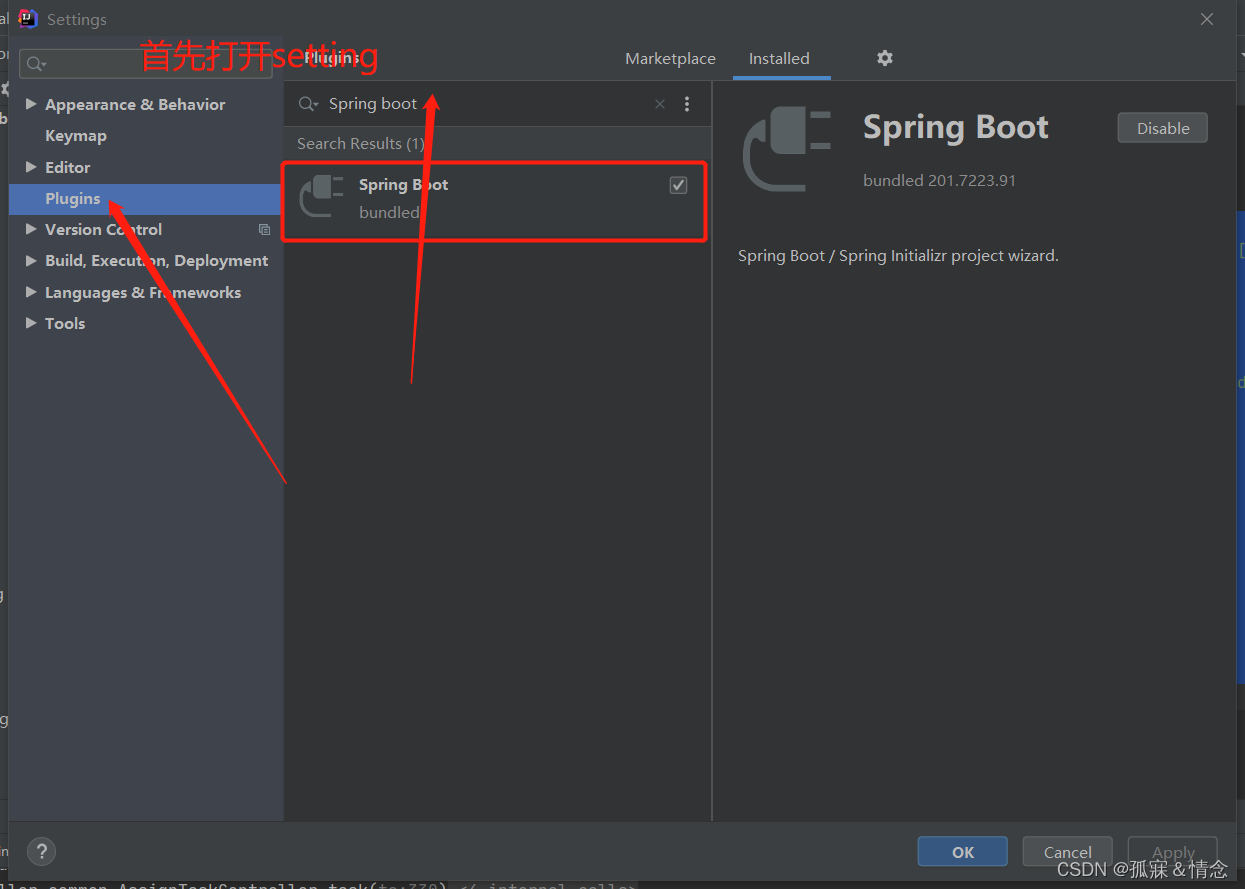Screen dimensions: 1245x889
Task: Click the Cancel button
Action: click(x=1068, y=852)
